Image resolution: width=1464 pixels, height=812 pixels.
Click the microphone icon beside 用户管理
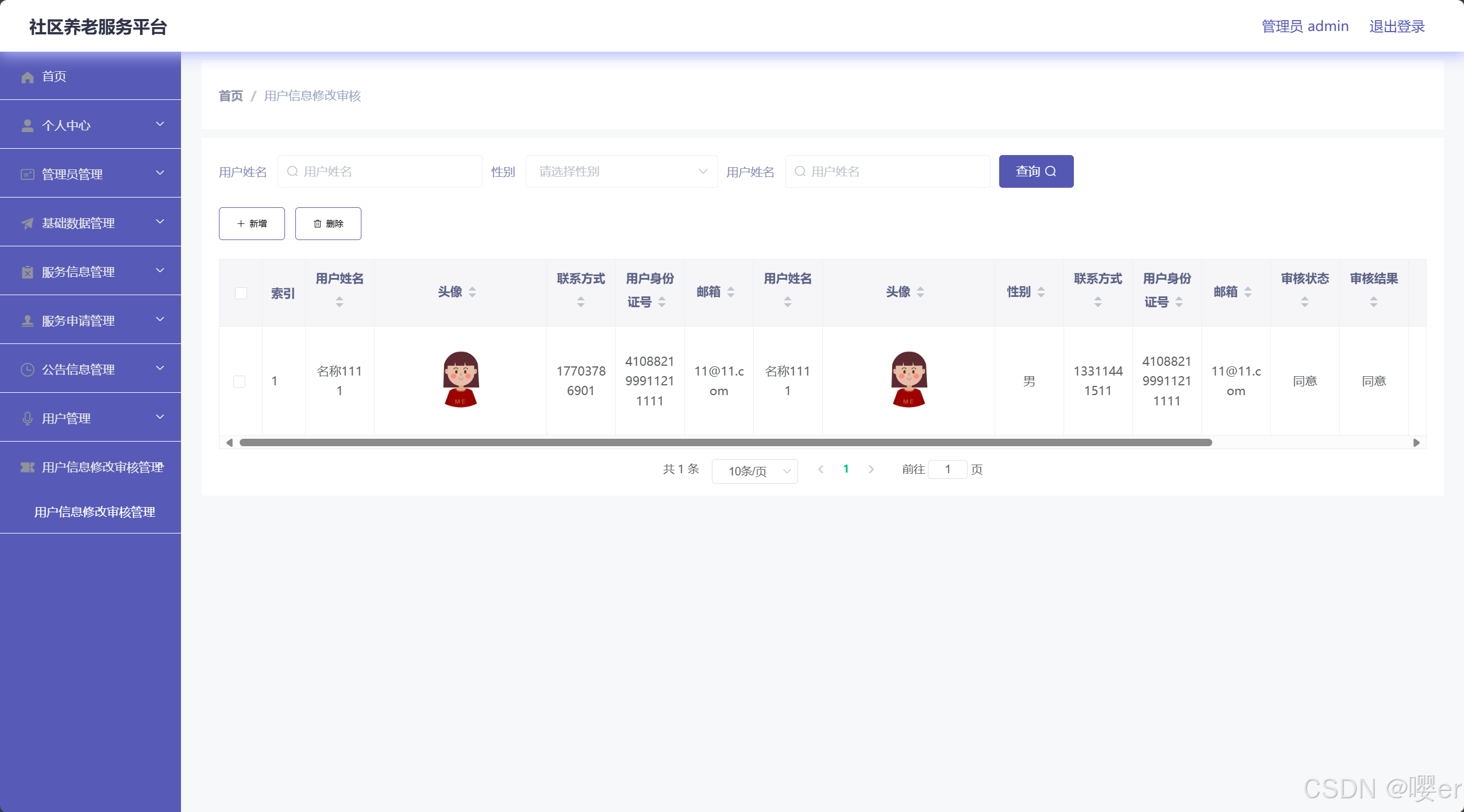[x=27, y=419]
